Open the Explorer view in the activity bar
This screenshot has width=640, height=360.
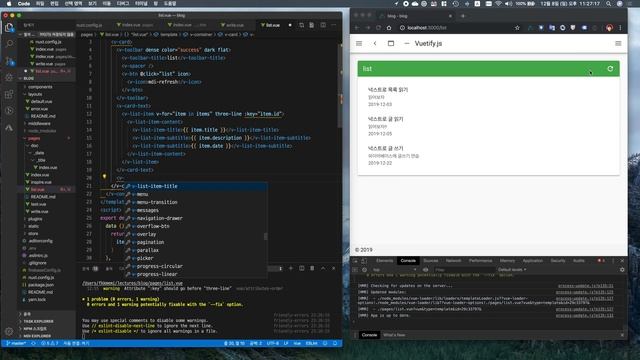point(9,28)
